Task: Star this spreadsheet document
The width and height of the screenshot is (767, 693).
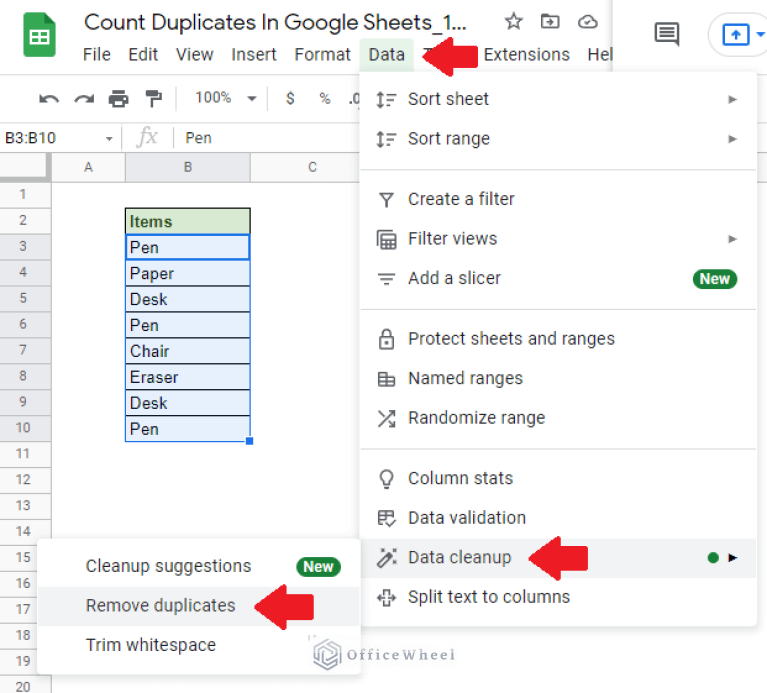Action: [x=513, y=21]
